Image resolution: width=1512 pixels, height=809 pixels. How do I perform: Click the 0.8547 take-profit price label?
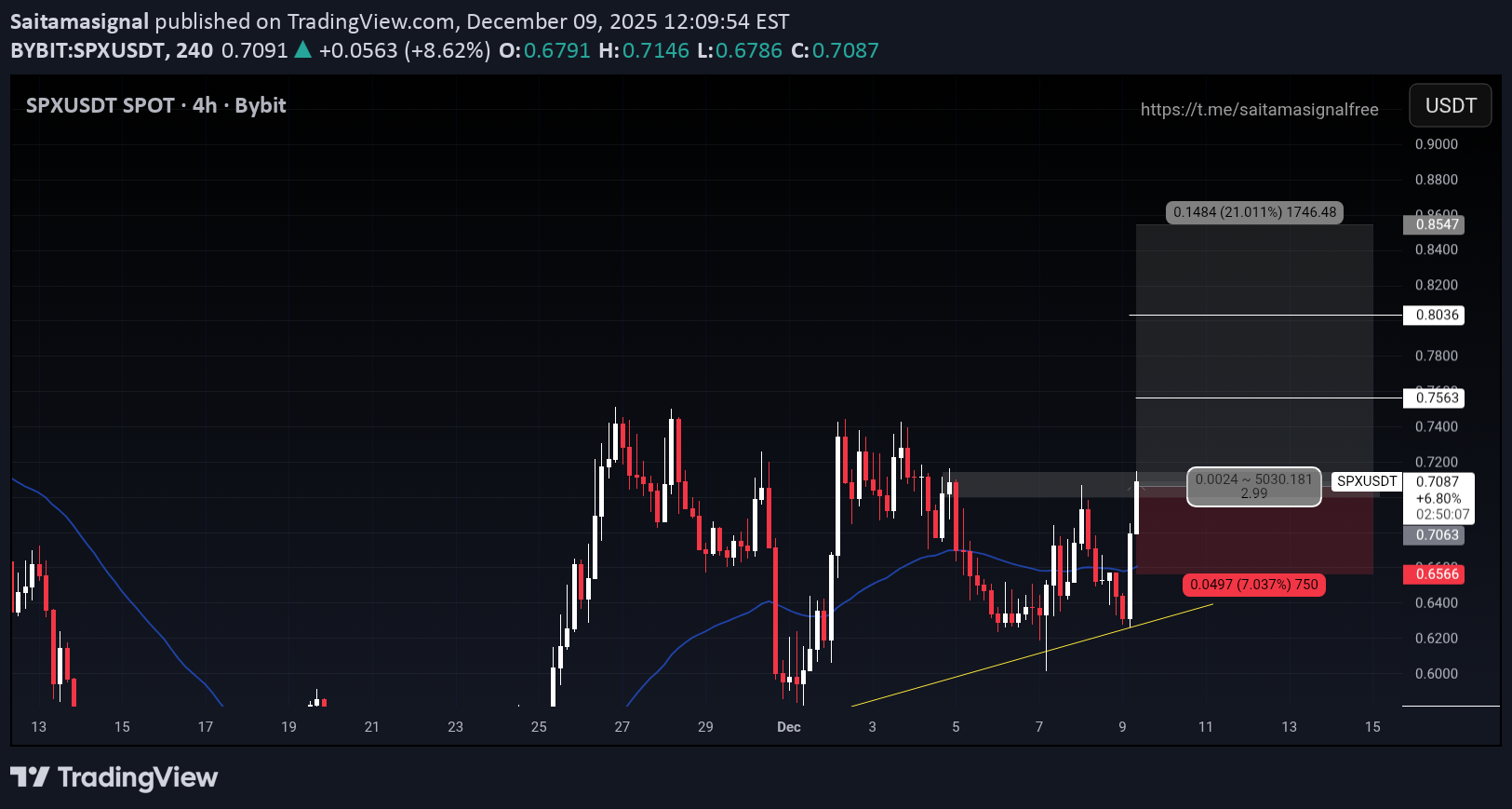click(x=1437, y=224)
